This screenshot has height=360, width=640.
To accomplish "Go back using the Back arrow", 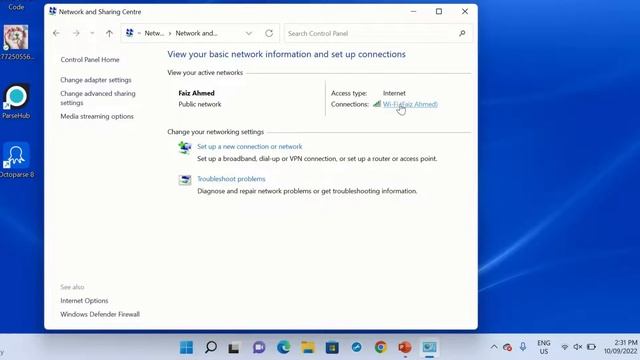I will point(56,33).
